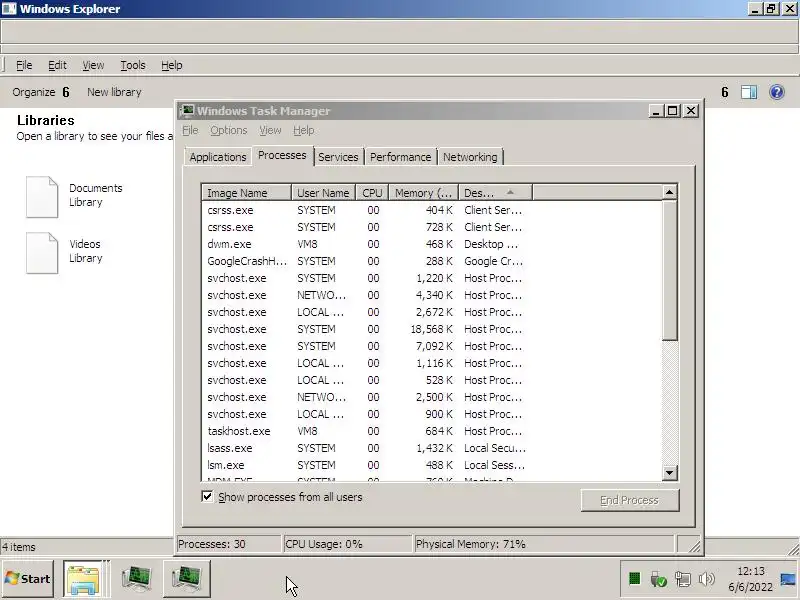This screenshot has width=800, height=600.
Task: Click second Task Manager taskbar icon
Action: click(187, 579)
